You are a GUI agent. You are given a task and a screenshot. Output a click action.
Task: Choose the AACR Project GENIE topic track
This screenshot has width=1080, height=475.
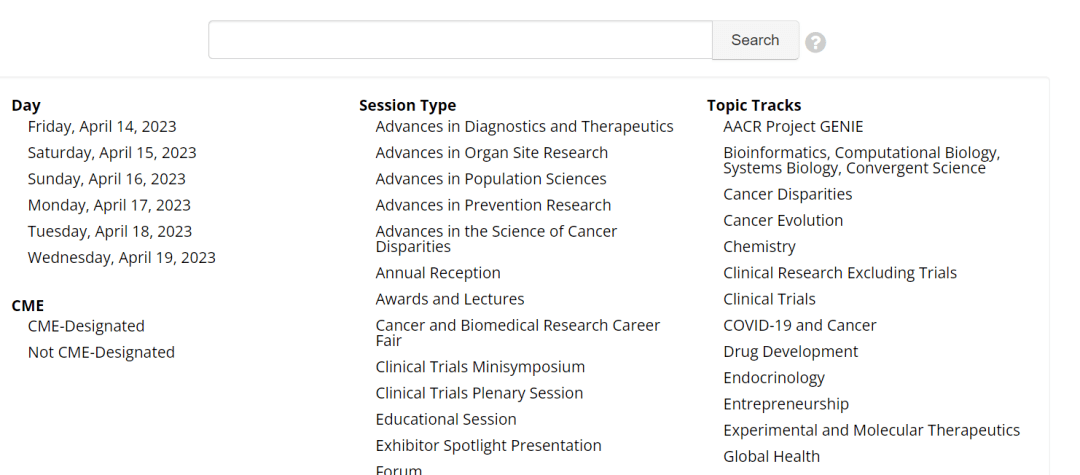(x=793, y=127)
